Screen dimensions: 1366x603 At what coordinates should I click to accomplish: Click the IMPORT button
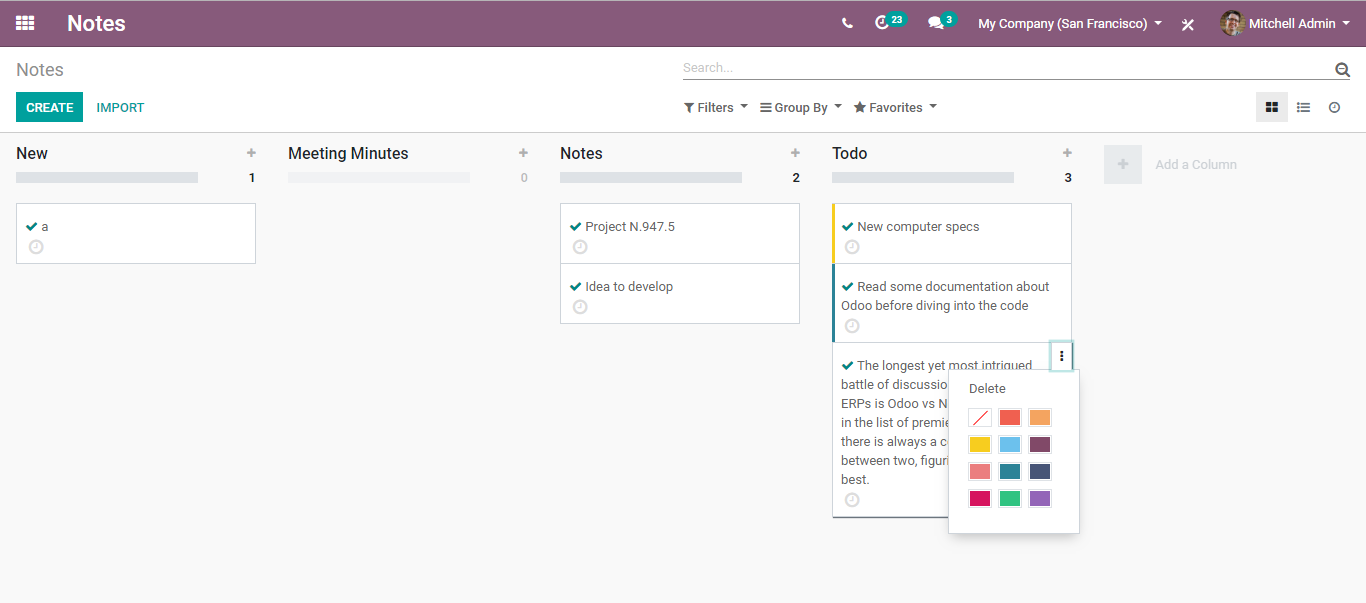point(120,107)
